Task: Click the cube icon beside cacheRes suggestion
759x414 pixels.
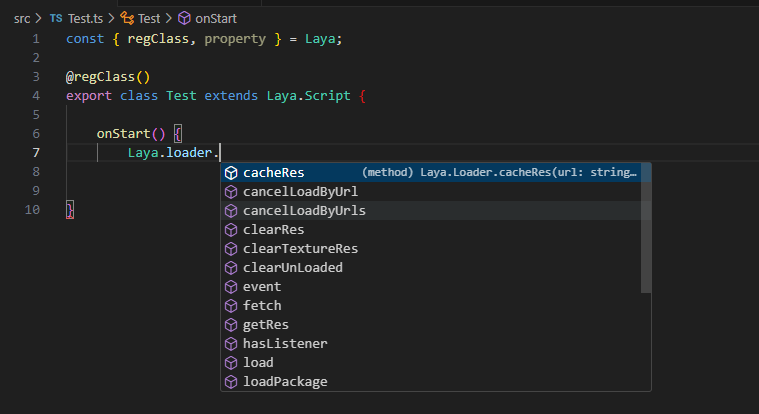Action: click(x=231, y=173)
